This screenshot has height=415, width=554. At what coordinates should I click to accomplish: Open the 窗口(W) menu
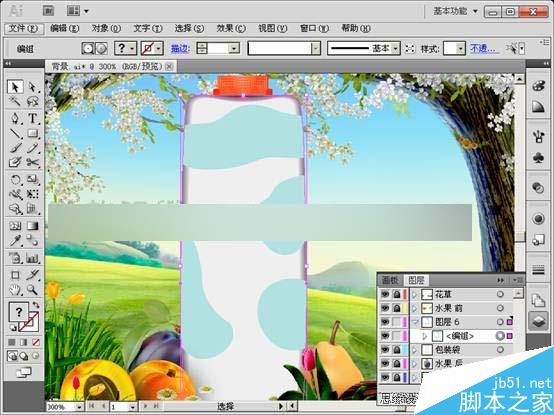coord(314,28)
